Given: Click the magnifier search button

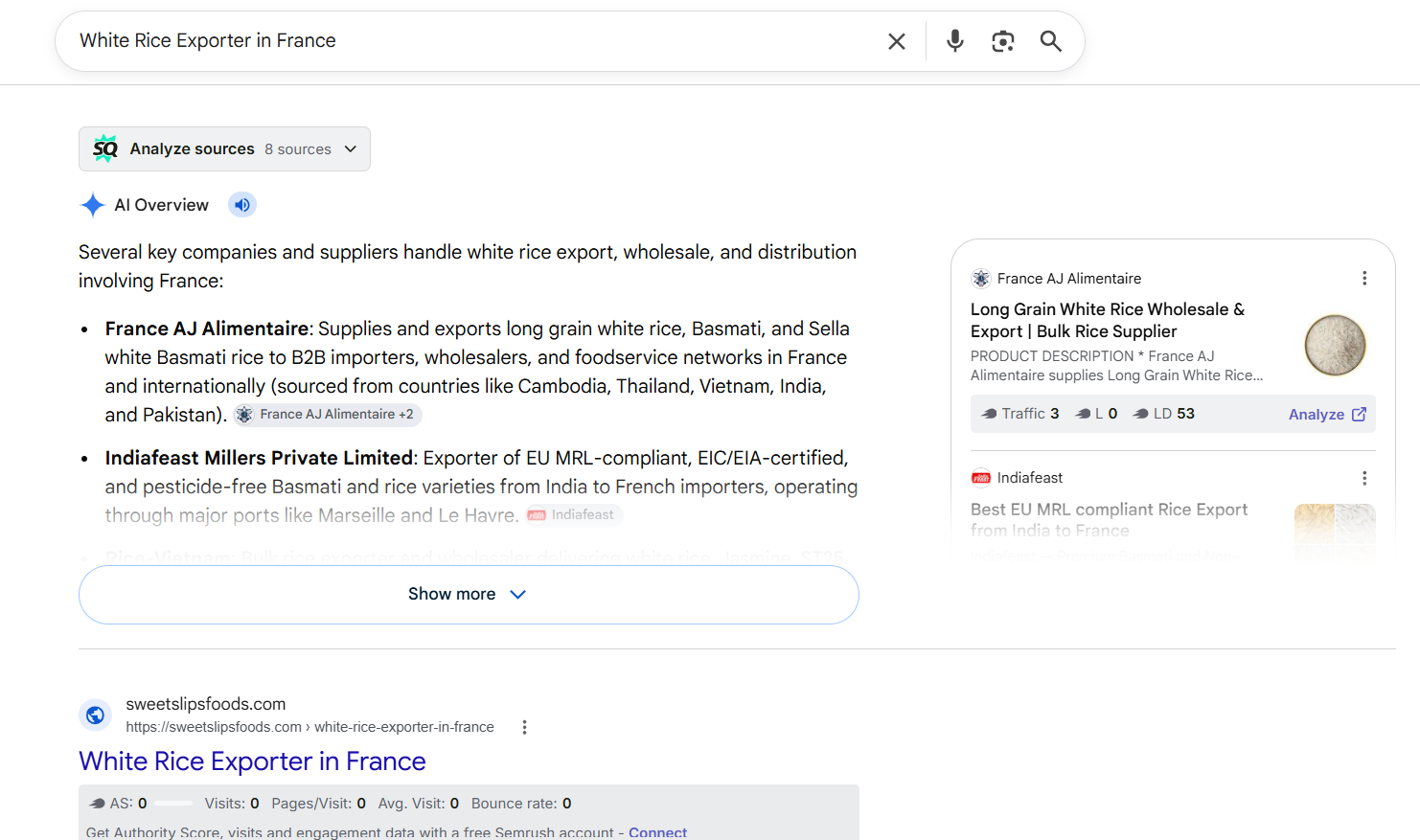Looking at the screenshot, I should pos(1050,41).
